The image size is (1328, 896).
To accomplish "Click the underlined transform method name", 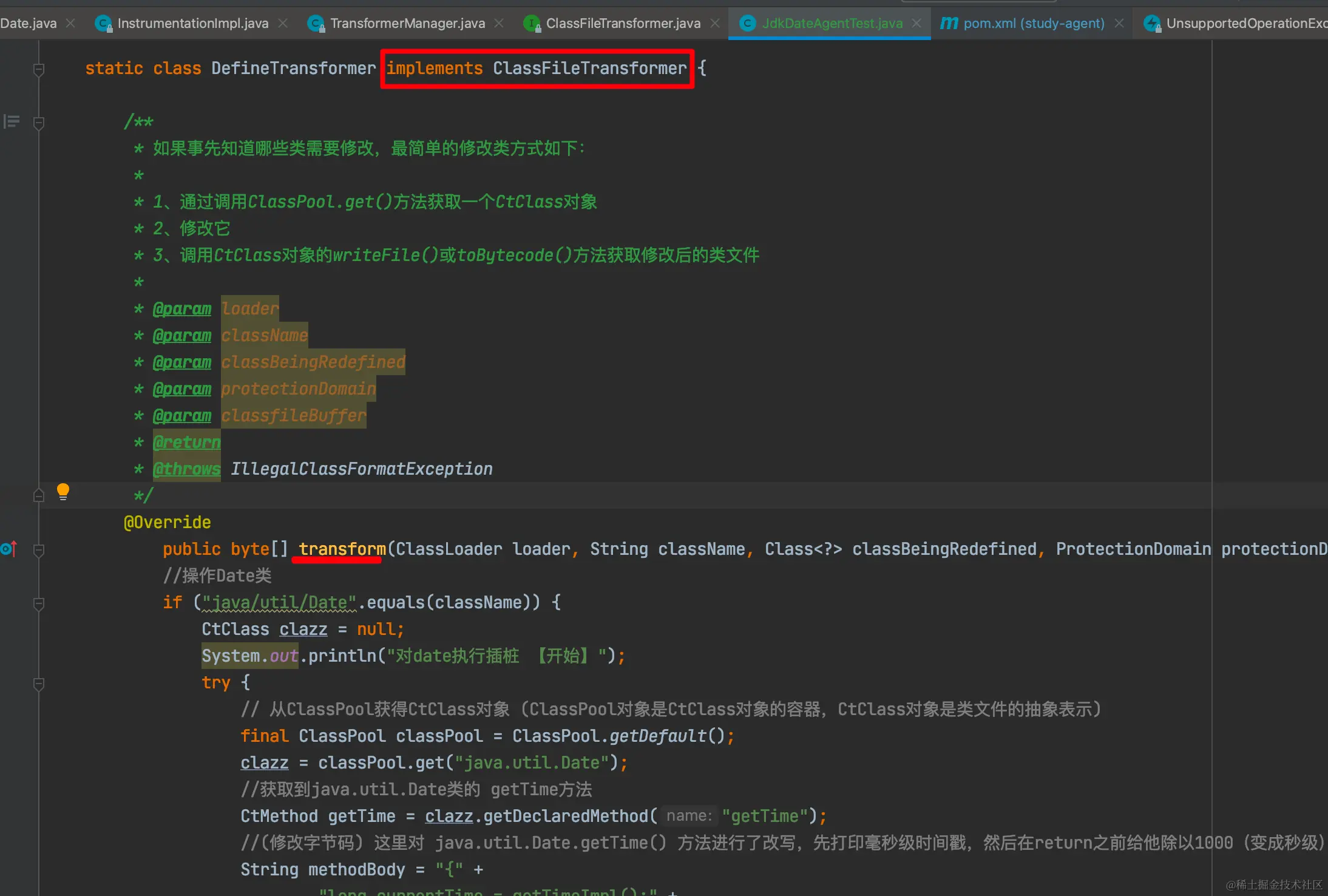I will point(342,549).
